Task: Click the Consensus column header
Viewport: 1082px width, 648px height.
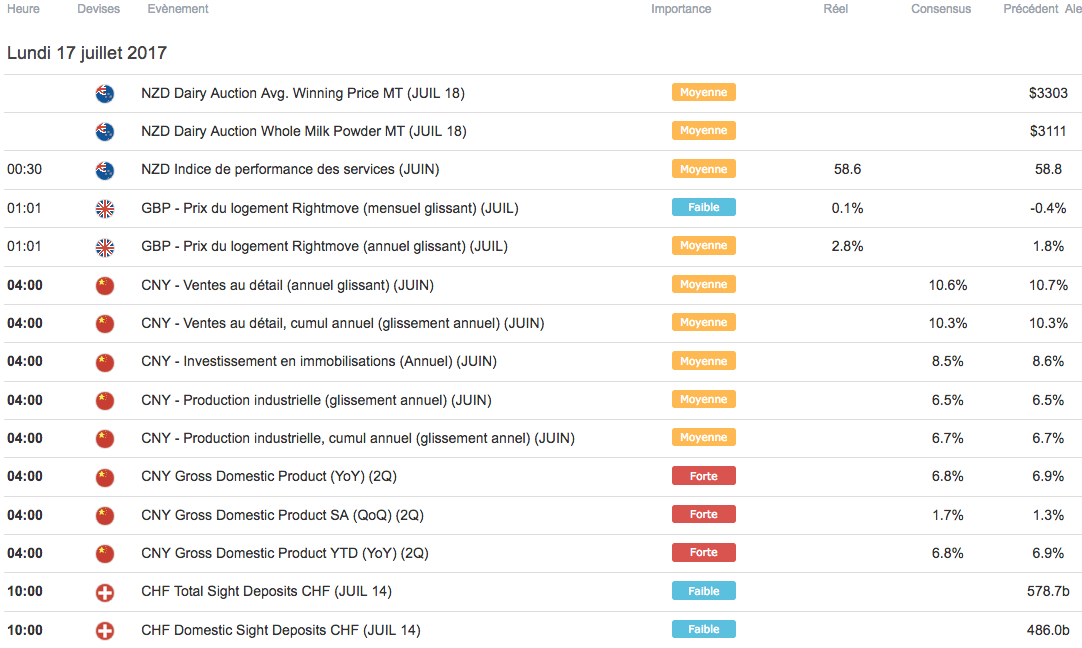Action: coord(940,9)
